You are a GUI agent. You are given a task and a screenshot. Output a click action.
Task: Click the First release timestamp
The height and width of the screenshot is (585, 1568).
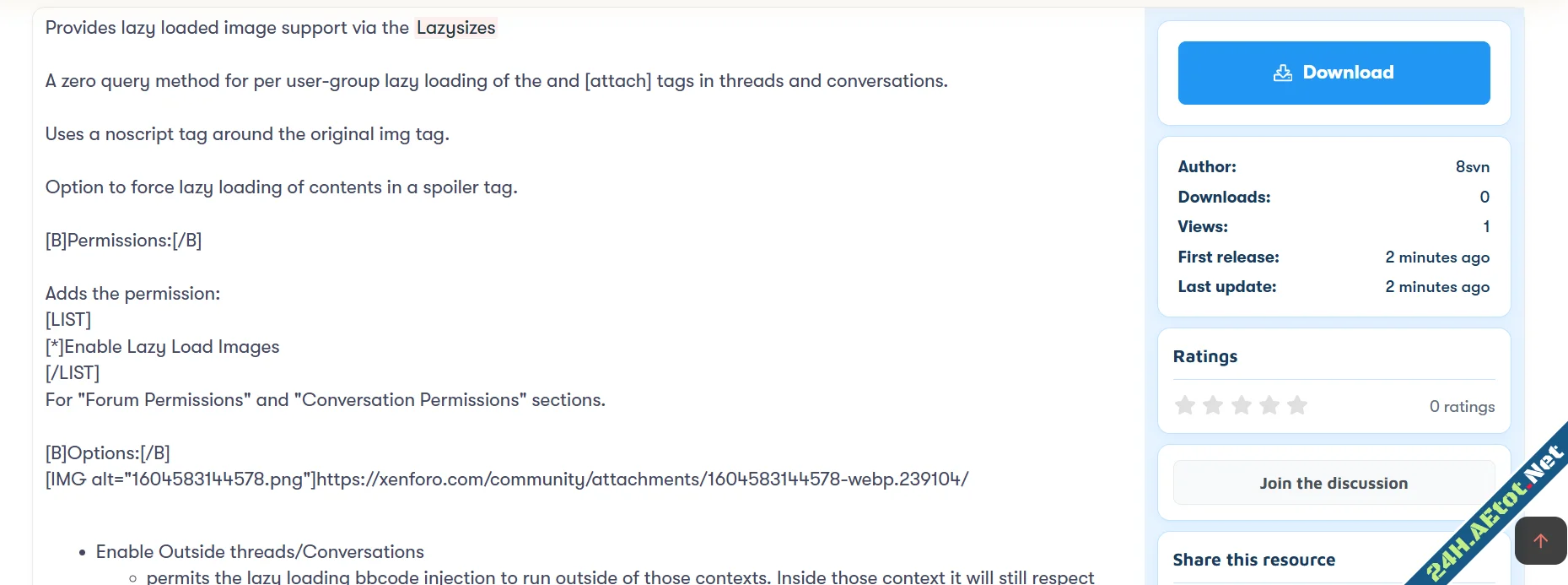[x=1437, y=257]
